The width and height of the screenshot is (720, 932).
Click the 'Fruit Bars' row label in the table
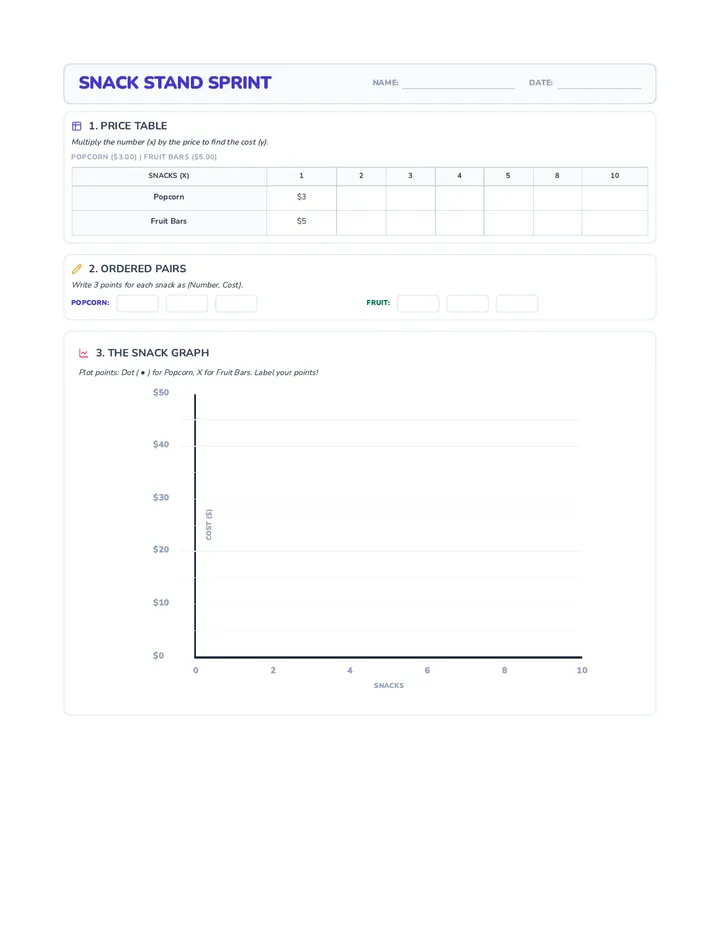pyautogui.click(x=169, y=221)
